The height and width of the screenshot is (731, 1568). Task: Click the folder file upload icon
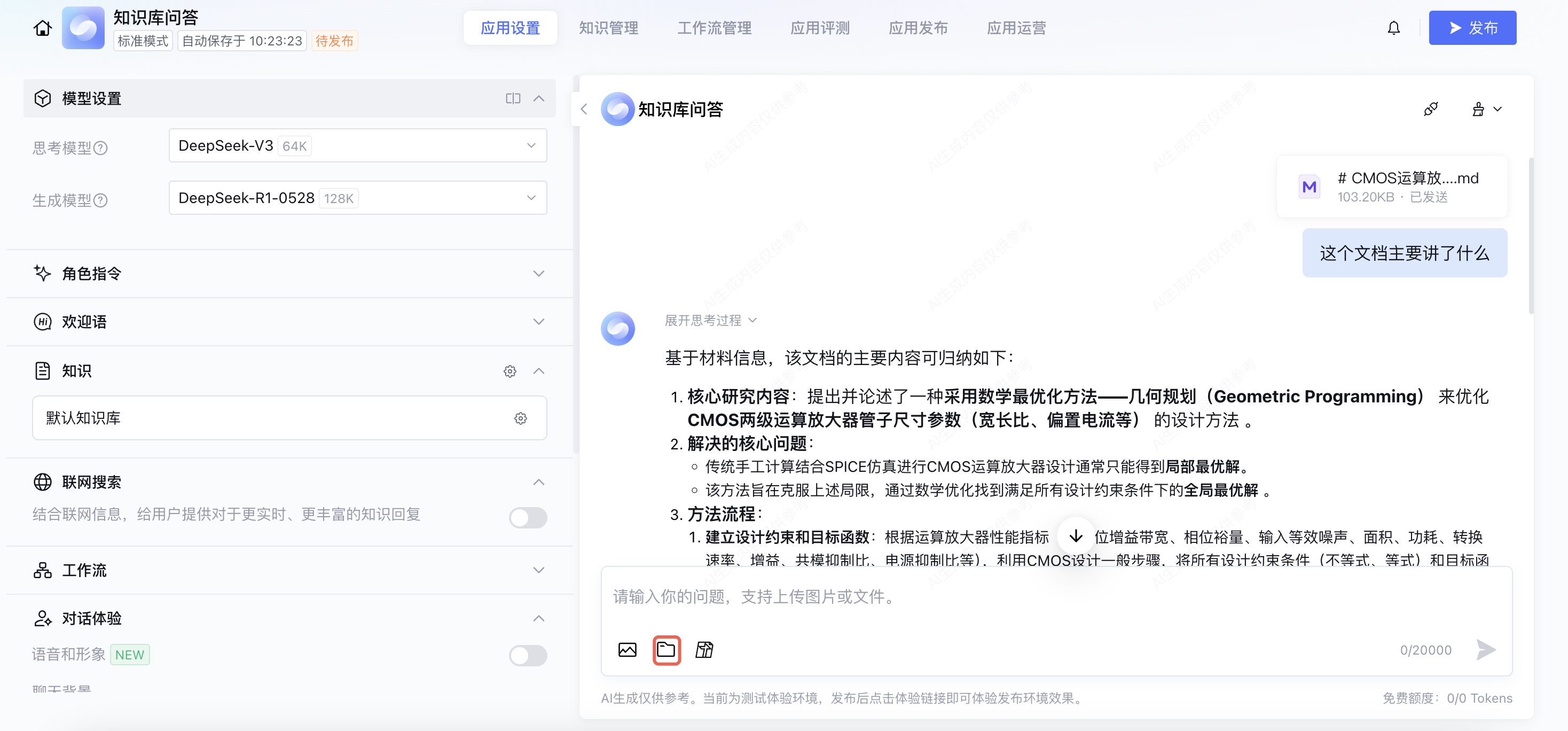pyautogui.click(x=666, y=650)
